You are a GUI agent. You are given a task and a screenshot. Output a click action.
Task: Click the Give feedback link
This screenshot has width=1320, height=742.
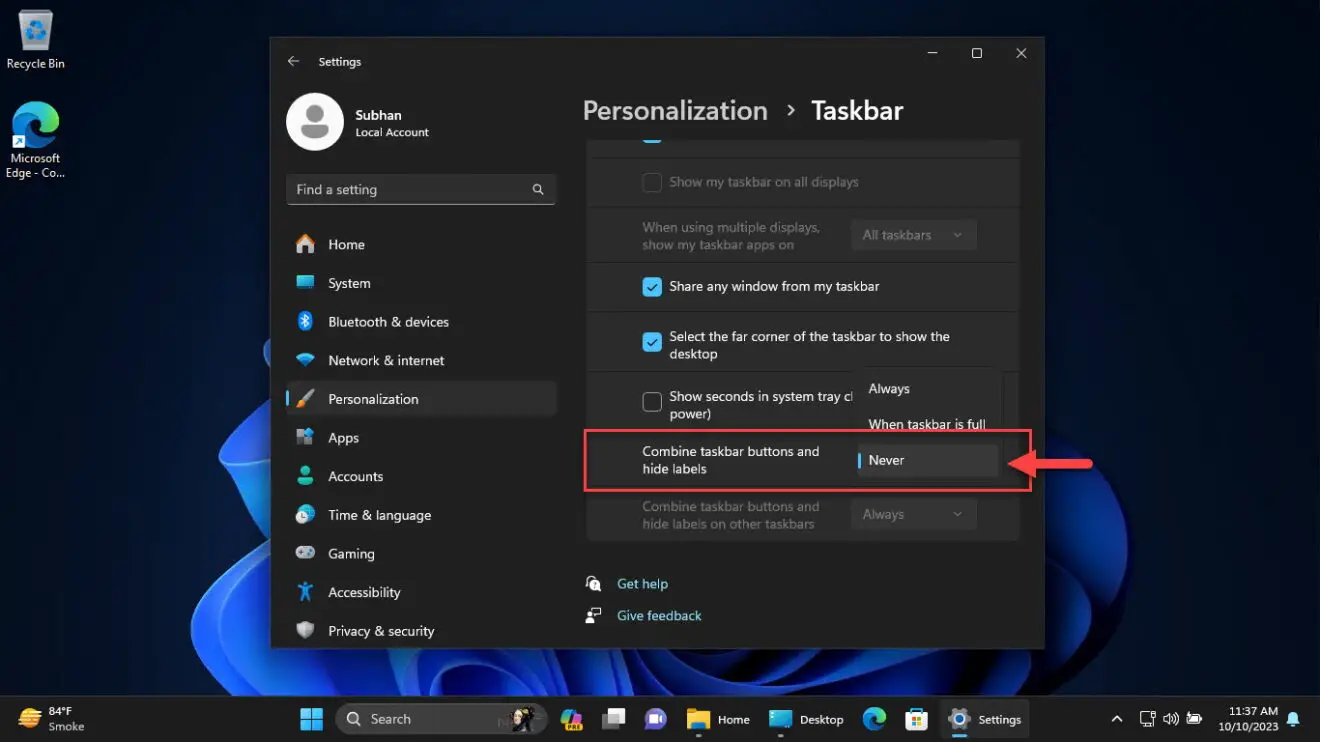[658, 615]
